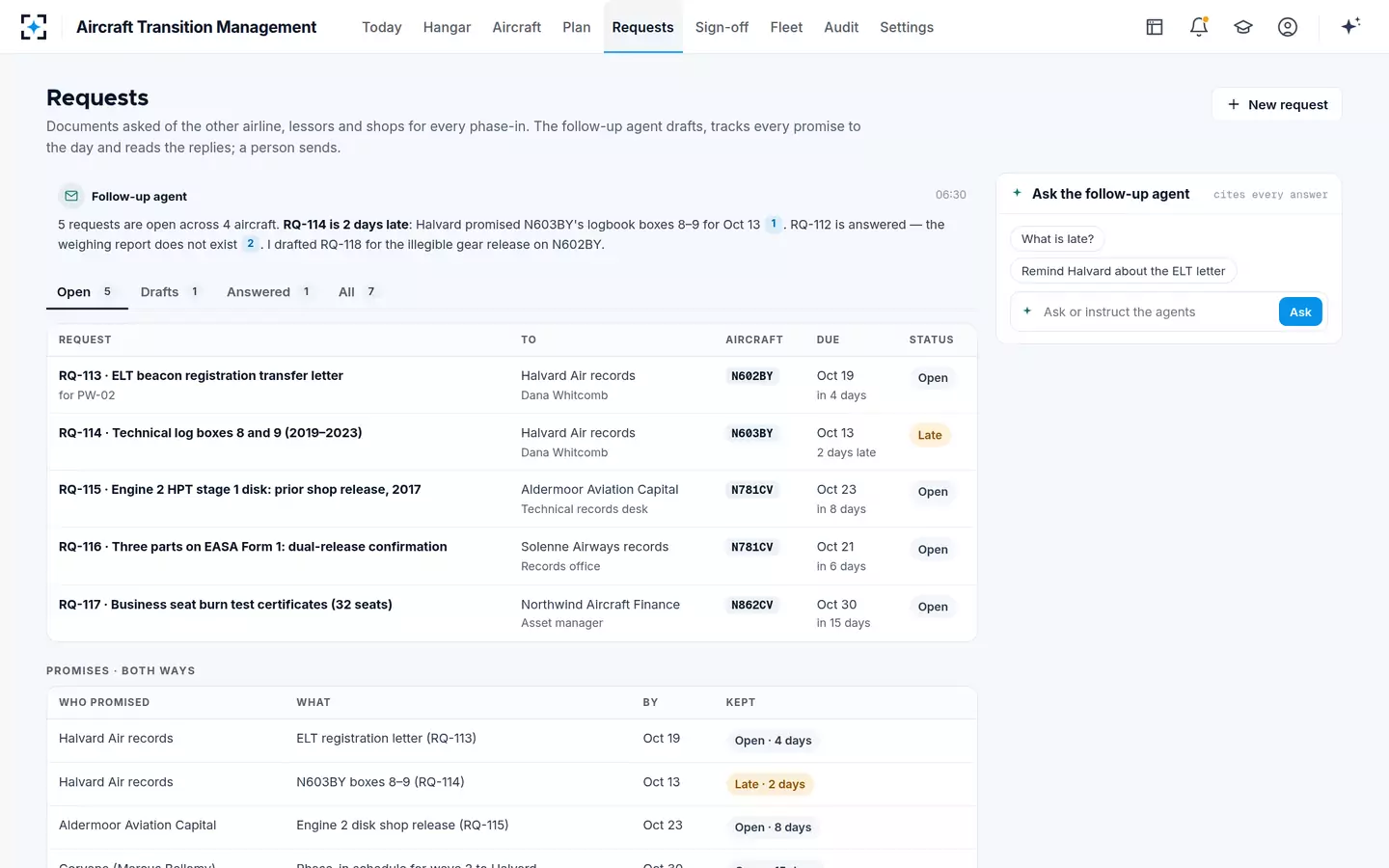Open the Hangar section
1389x868 pixels.
pos(447,27)
